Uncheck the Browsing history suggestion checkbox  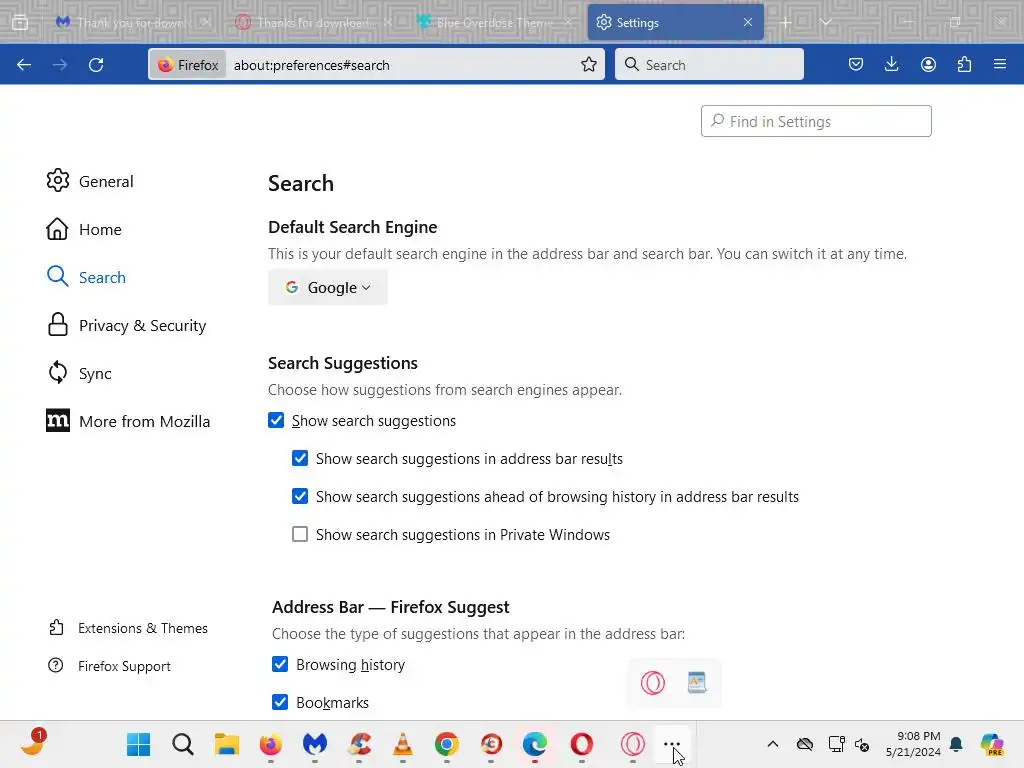point(280,664)
